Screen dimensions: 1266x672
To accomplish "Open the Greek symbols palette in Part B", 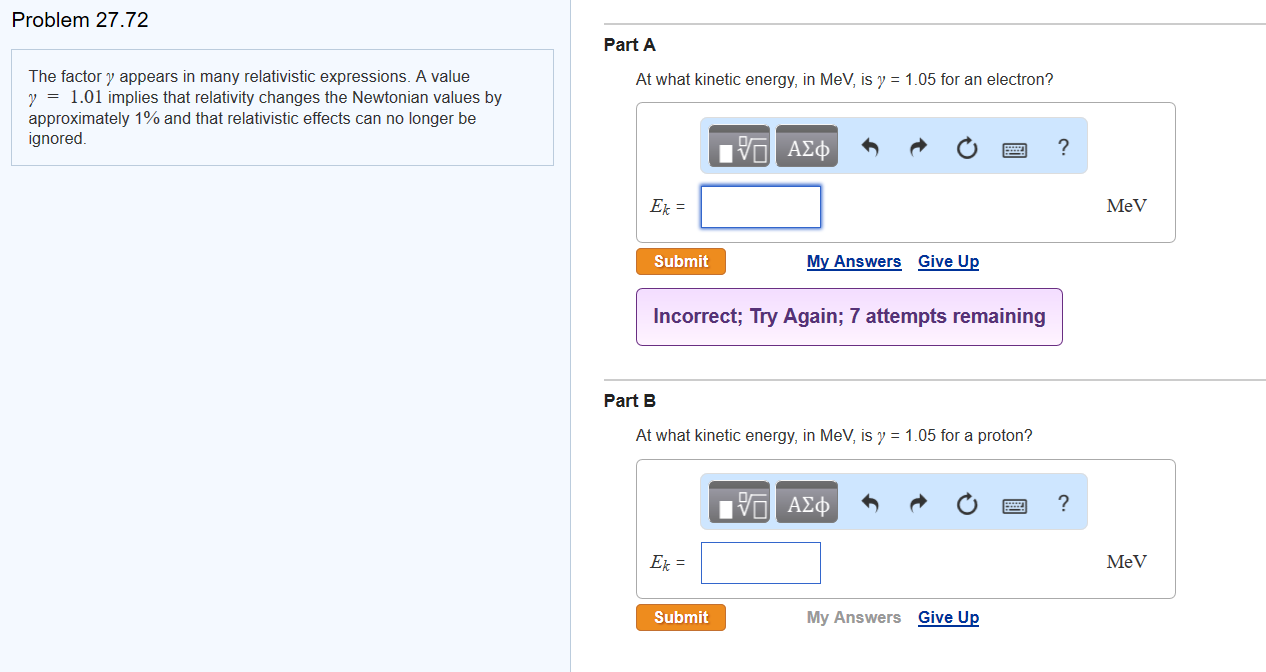I will point(806,502).
